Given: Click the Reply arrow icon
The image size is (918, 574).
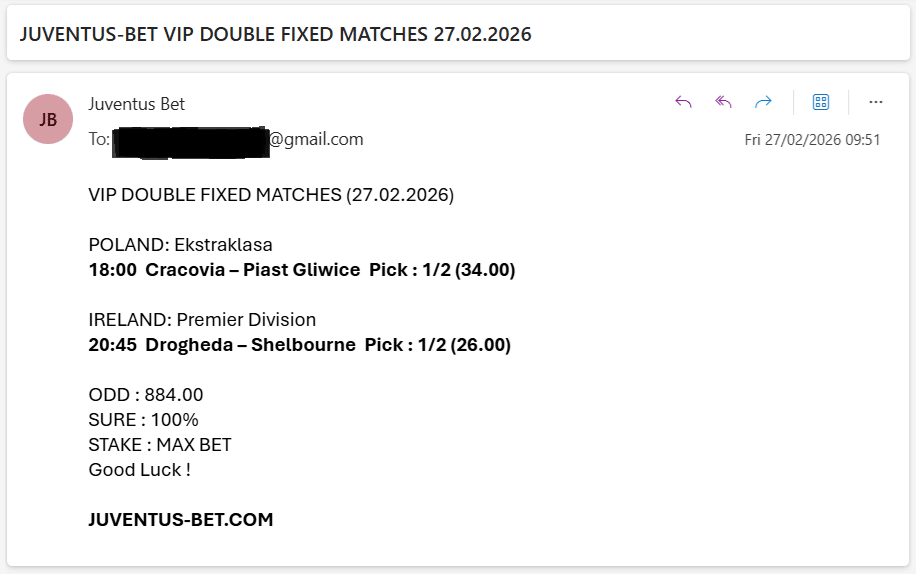Looking at the screenshot, I should point(684,102).
